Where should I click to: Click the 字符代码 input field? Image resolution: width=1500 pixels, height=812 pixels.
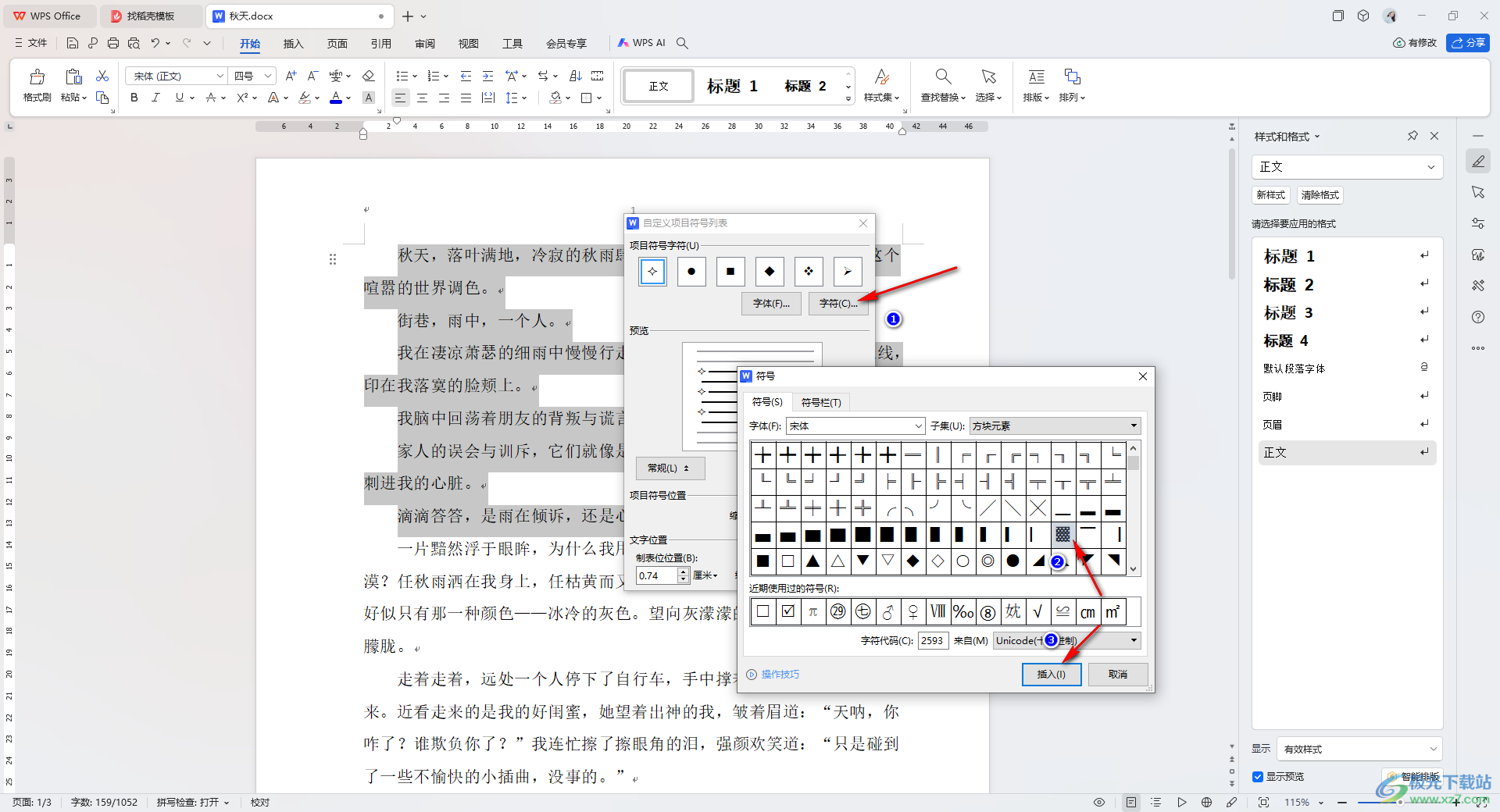coord(932,640)
